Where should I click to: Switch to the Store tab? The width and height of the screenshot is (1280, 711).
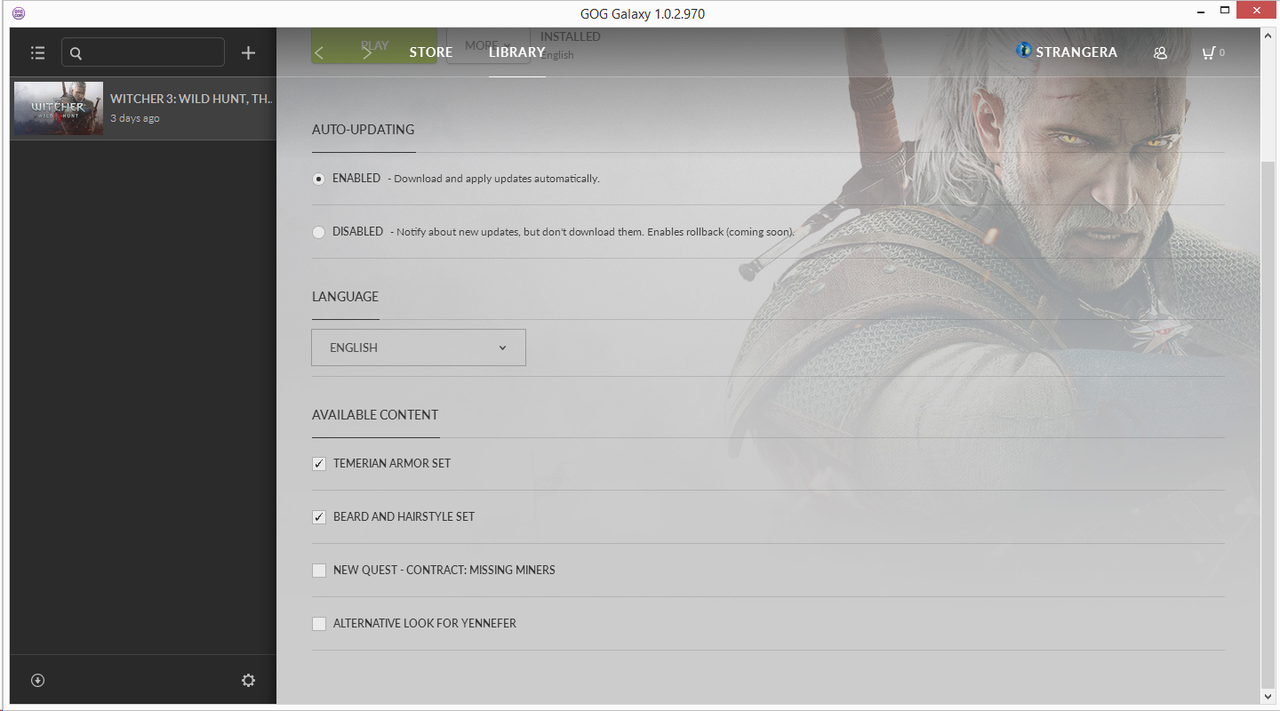pyautogui.click(x=431, y=52)
